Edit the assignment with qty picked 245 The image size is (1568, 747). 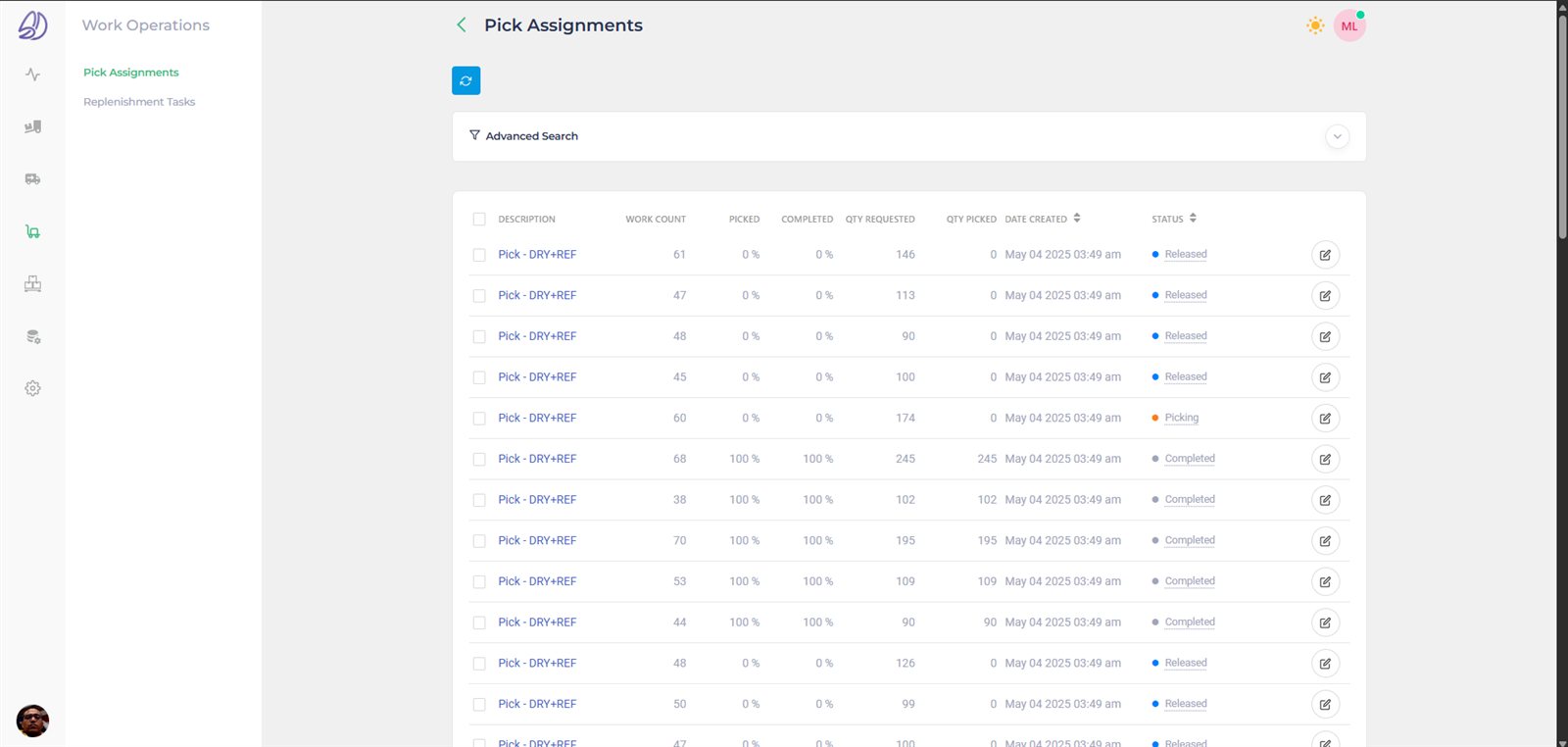(x=1325, y=459)
